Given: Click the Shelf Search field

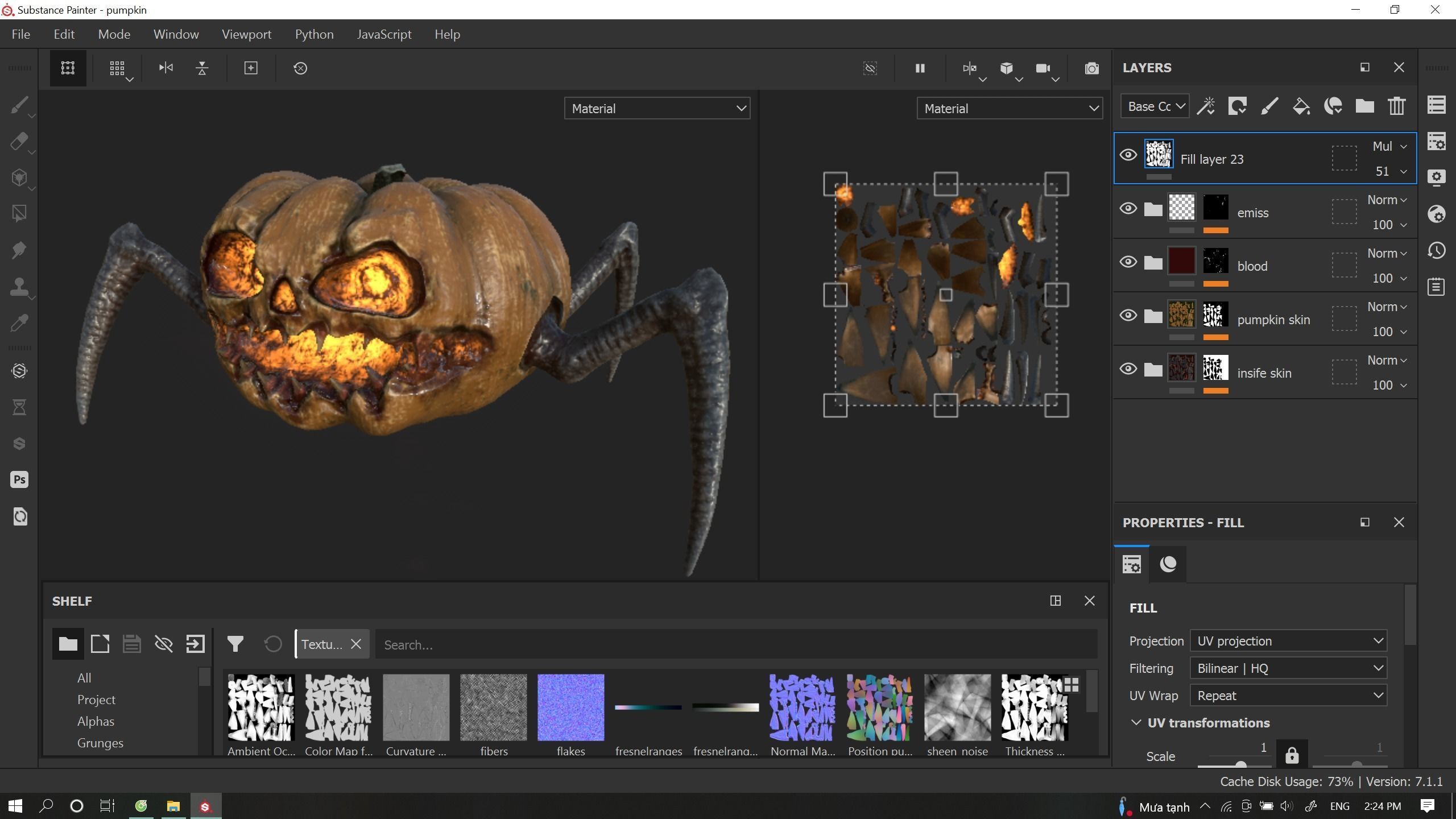Looking at the screenshot, I should click(x=736, y=644).
